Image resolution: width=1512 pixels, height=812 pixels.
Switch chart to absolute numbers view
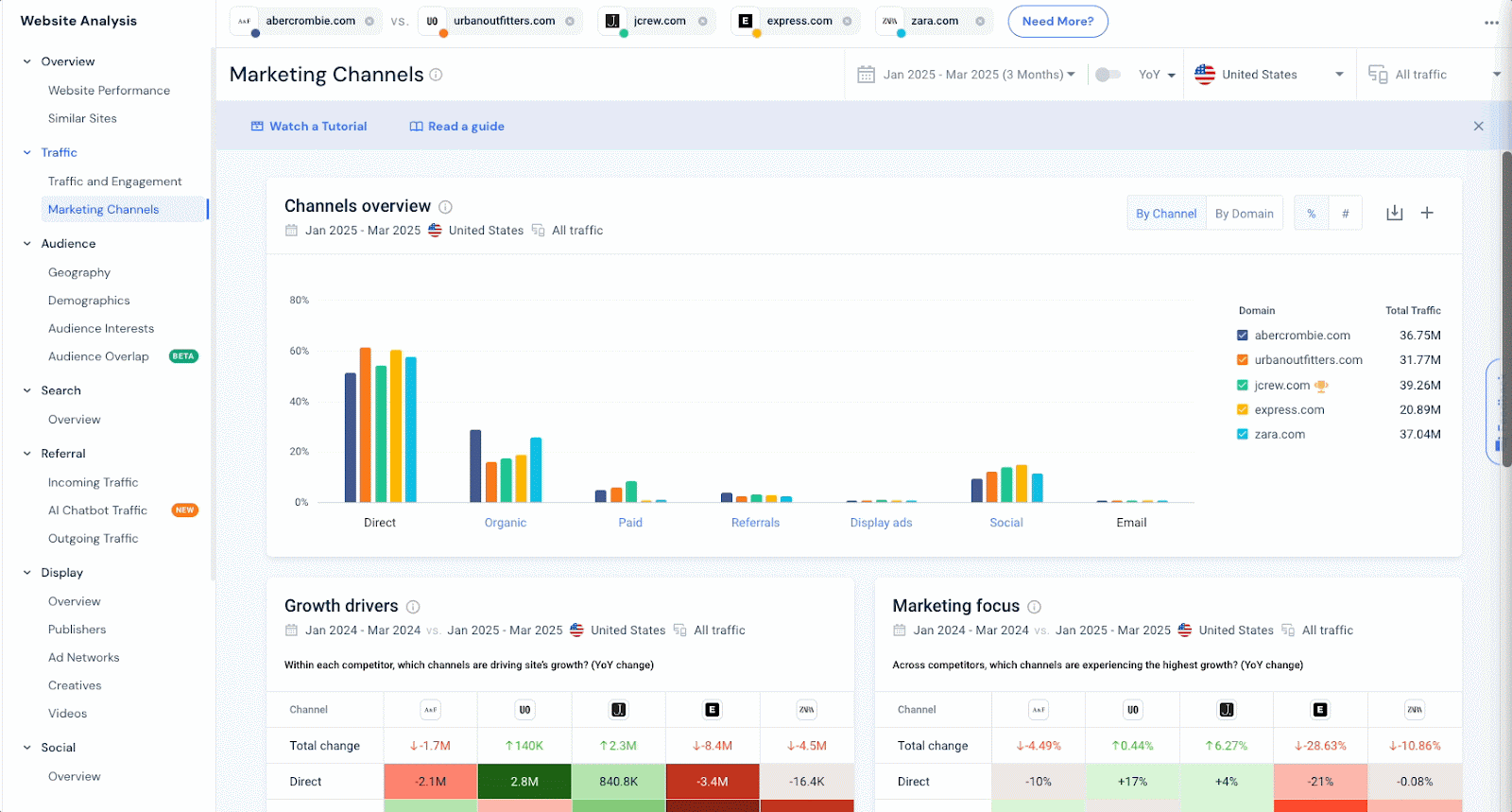(x=1346, y=214)
